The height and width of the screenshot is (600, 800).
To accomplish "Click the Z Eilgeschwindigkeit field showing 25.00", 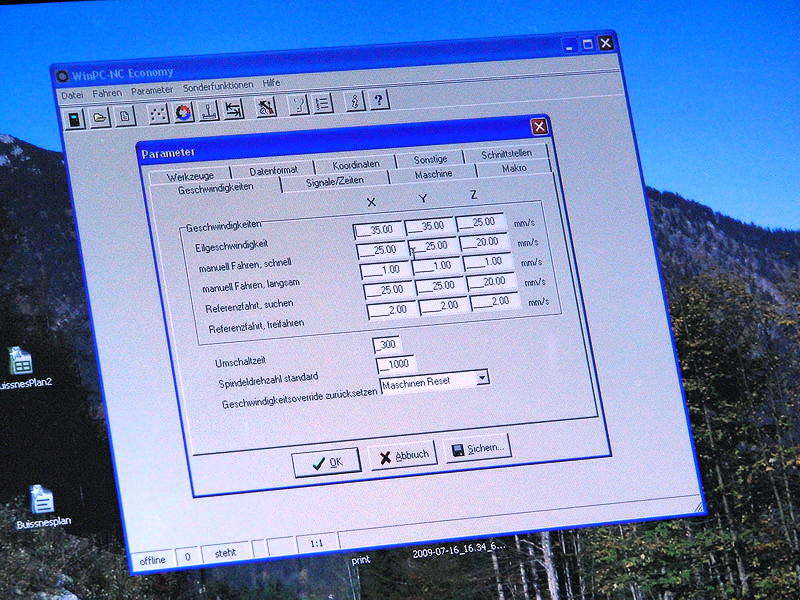I will click(x=480, y=222).
